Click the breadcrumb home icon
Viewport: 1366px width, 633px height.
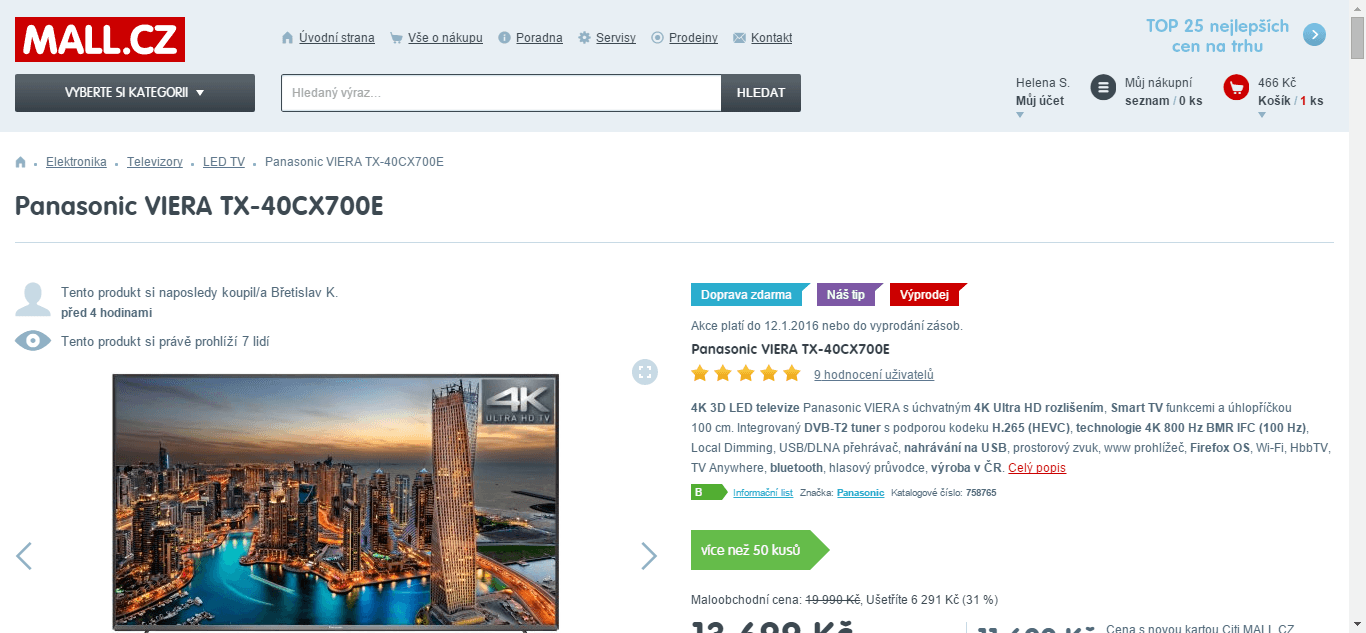(20, 162)
